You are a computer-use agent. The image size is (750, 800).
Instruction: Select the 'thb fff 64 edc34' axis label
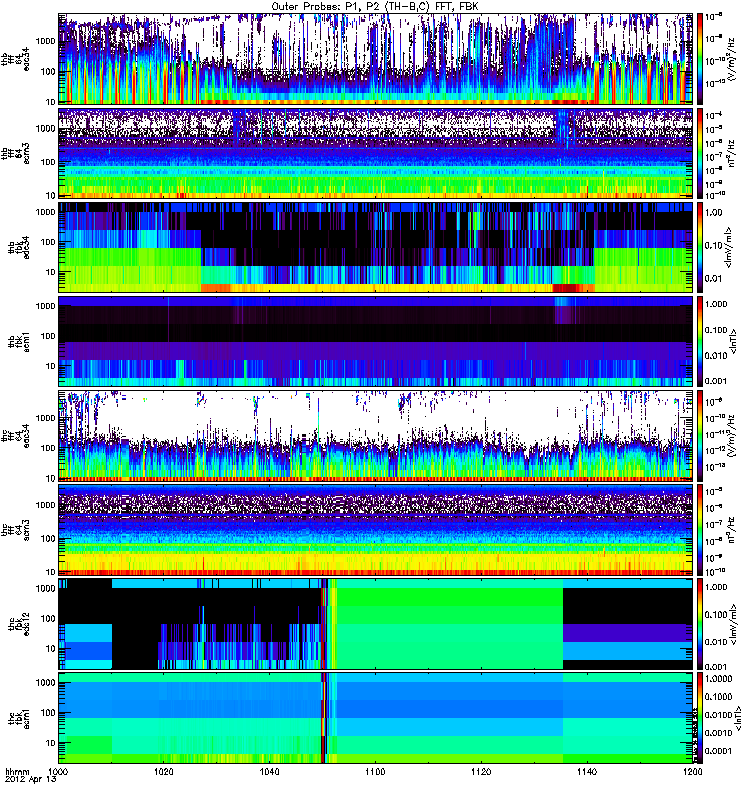coord(16,59)
